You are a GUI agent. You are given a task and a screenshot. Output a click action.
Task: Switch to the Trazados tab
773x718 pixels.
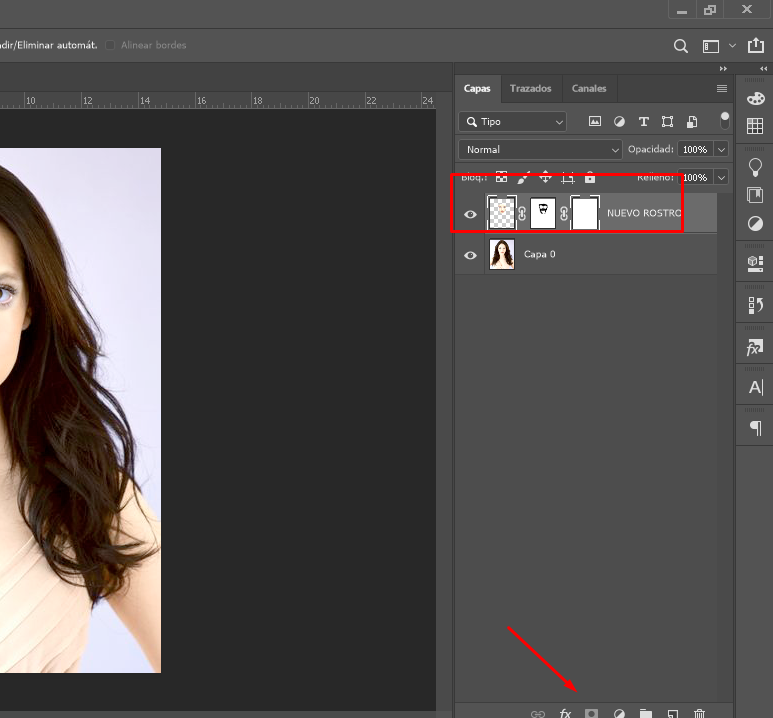(530, 88)
